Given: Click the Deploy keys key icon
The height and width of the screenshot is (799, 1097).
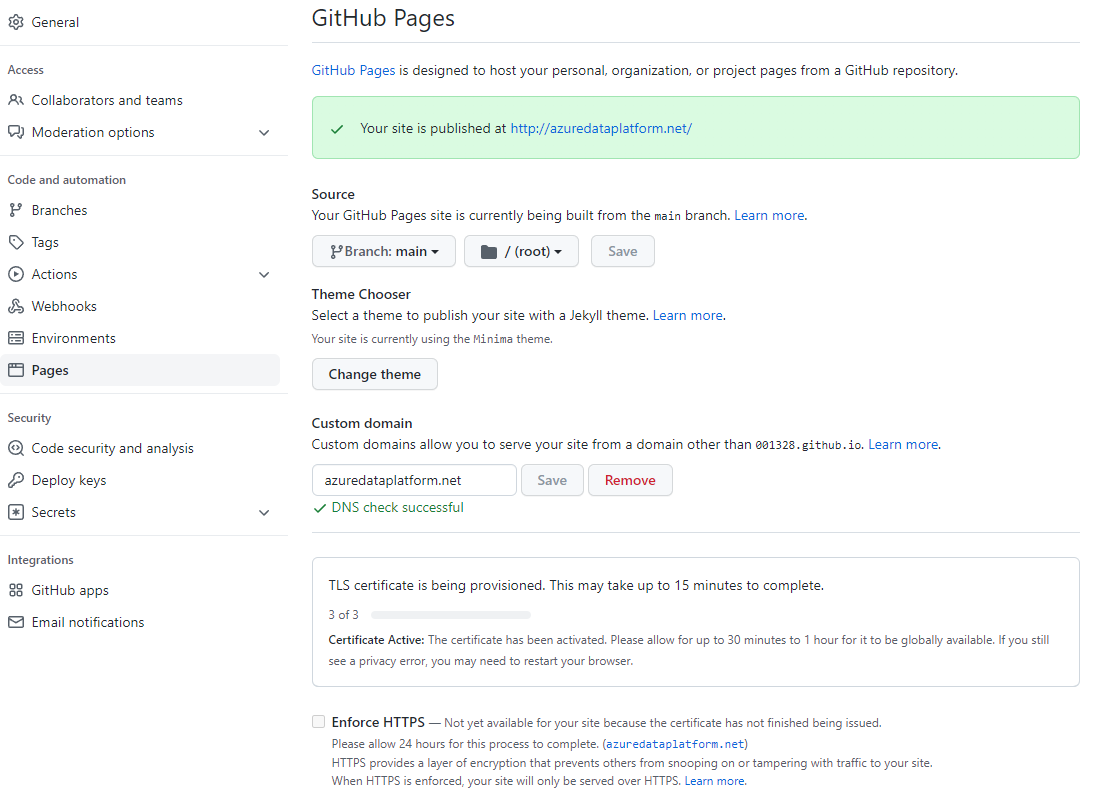Looking at the screenshot, I should [15, 480].
